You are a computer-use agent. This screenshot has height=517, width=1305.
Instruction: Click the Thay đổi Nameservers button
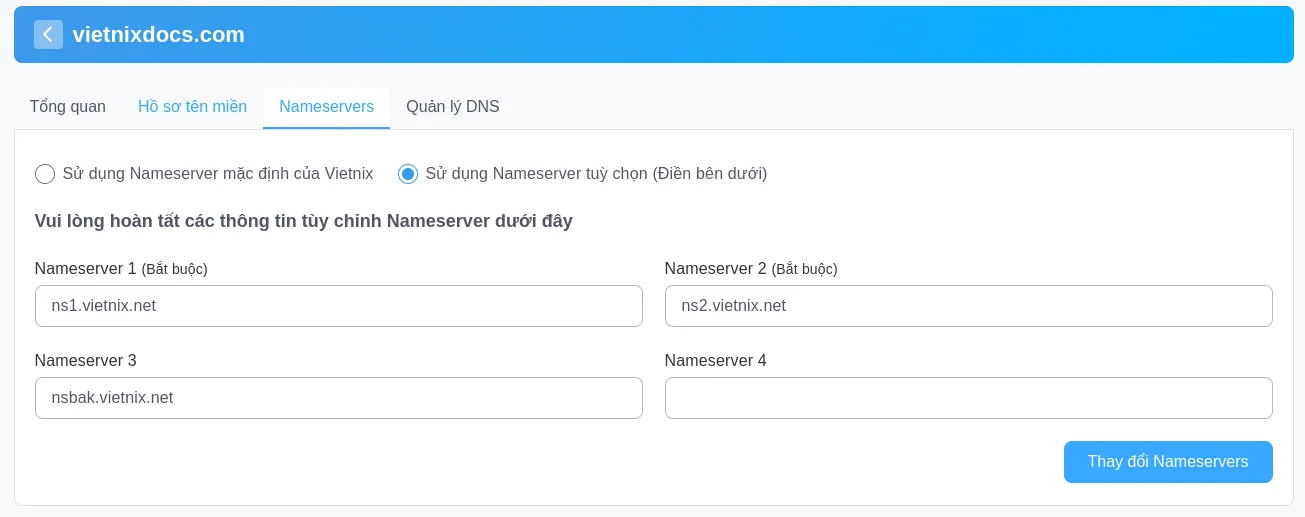pos(1168,462)
